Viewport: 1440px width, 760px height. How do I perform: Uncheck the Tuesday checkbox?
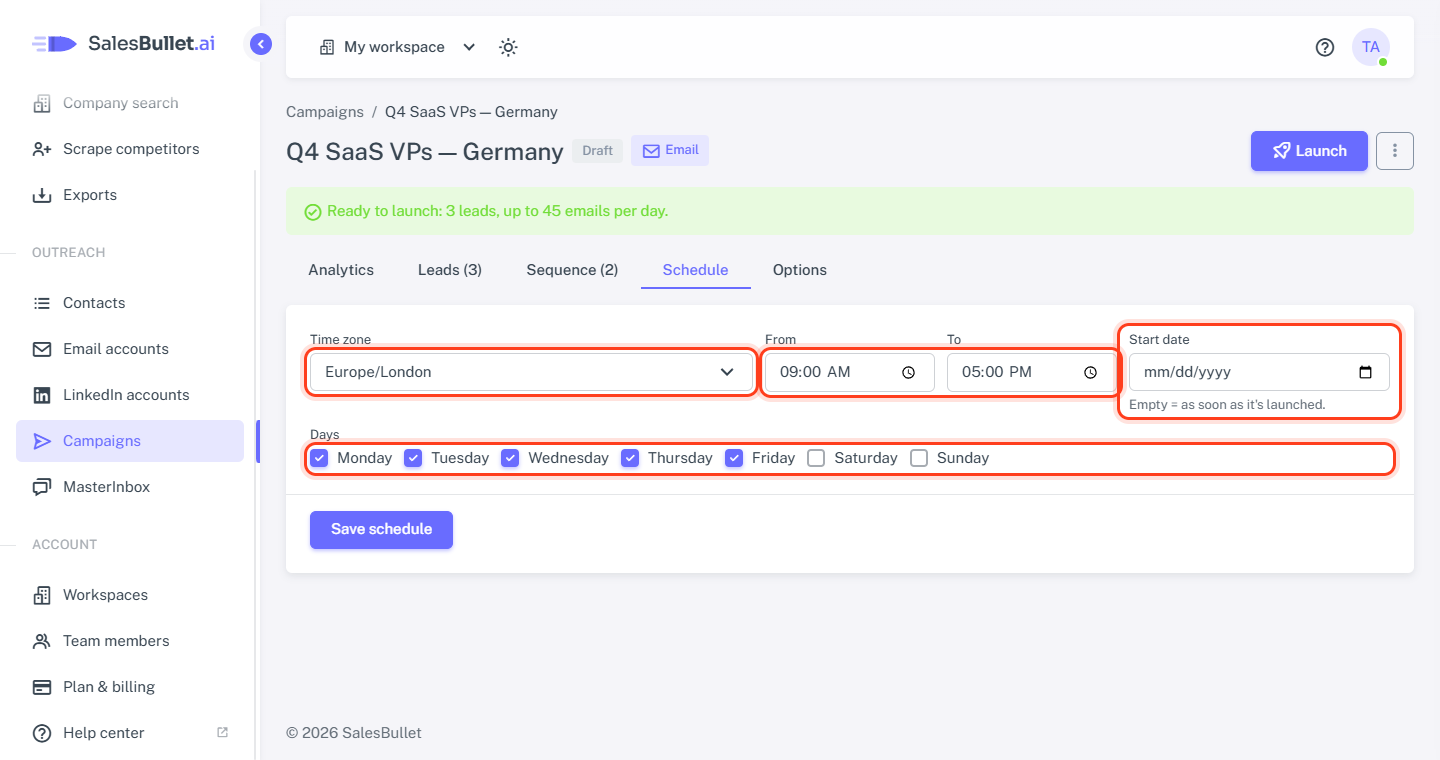pos(413,458)
